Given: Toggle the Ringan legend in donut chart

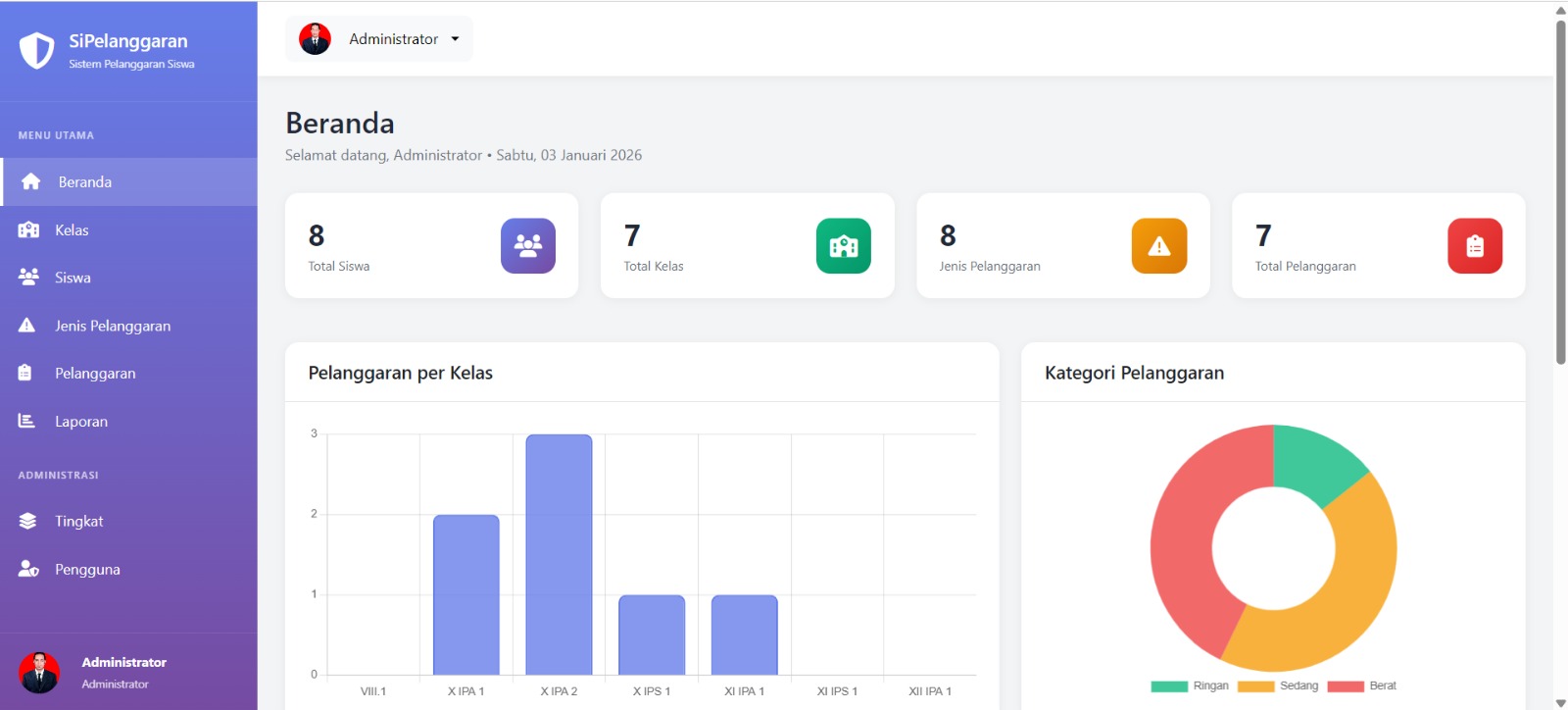Looking at the screenshot, I should (x=1189, y=685).
